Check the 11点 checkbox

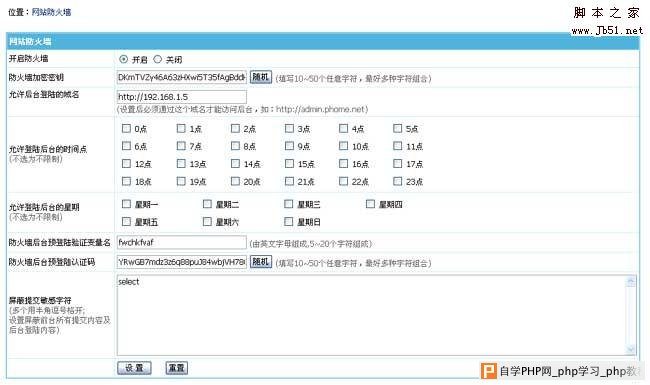(397, 146)
